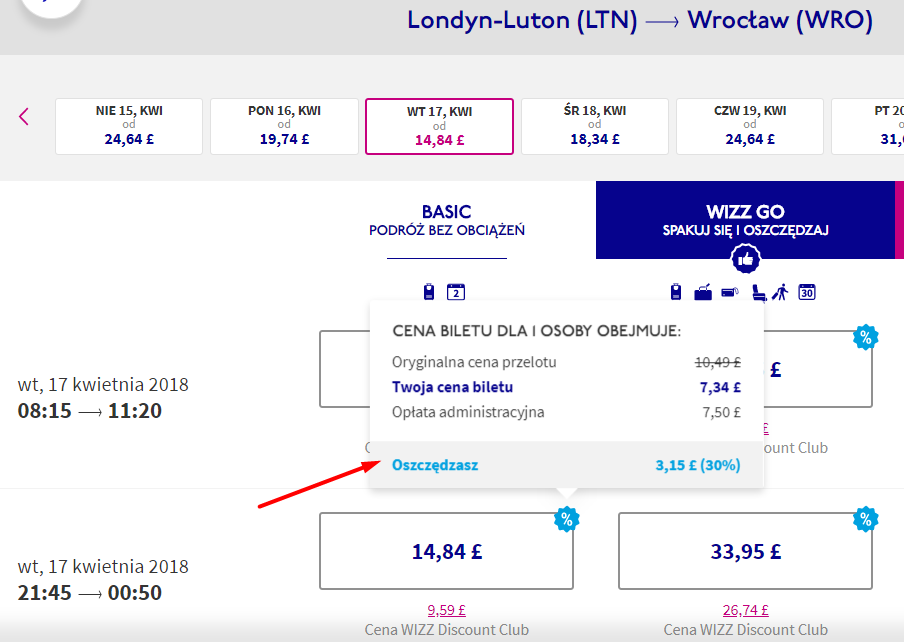Click priority boarding traveler icon

[x=781, y=292]
